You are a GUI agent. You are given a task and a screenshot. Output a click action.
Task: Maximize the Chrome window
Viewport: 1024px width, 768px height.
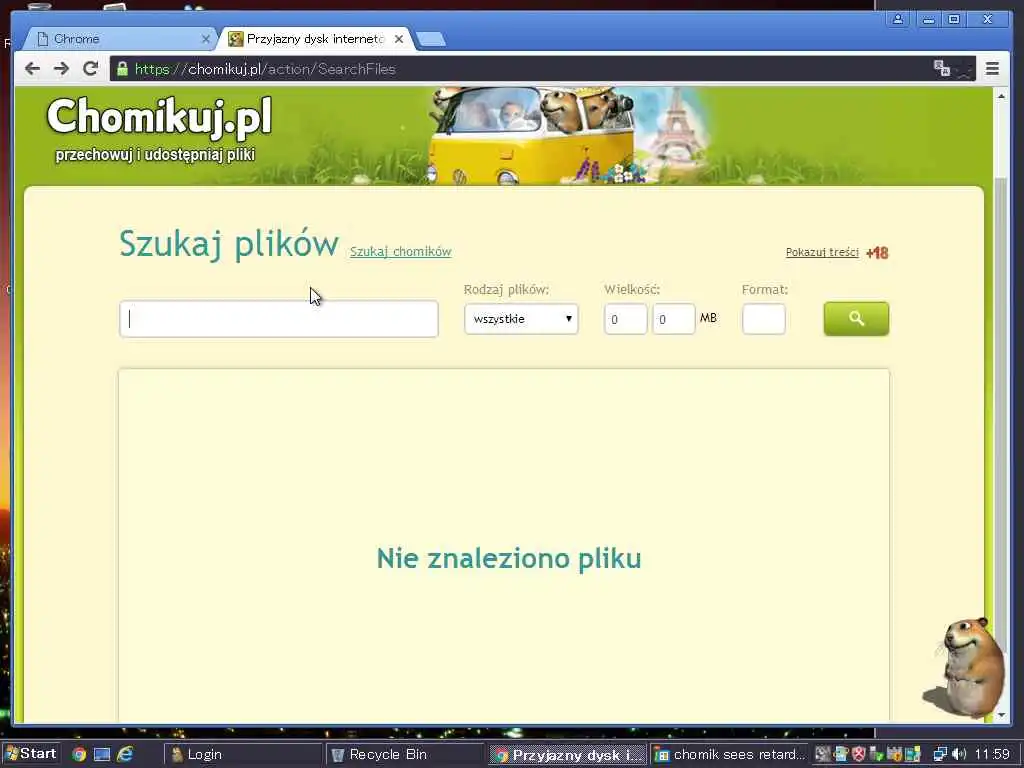pos(954,20)
